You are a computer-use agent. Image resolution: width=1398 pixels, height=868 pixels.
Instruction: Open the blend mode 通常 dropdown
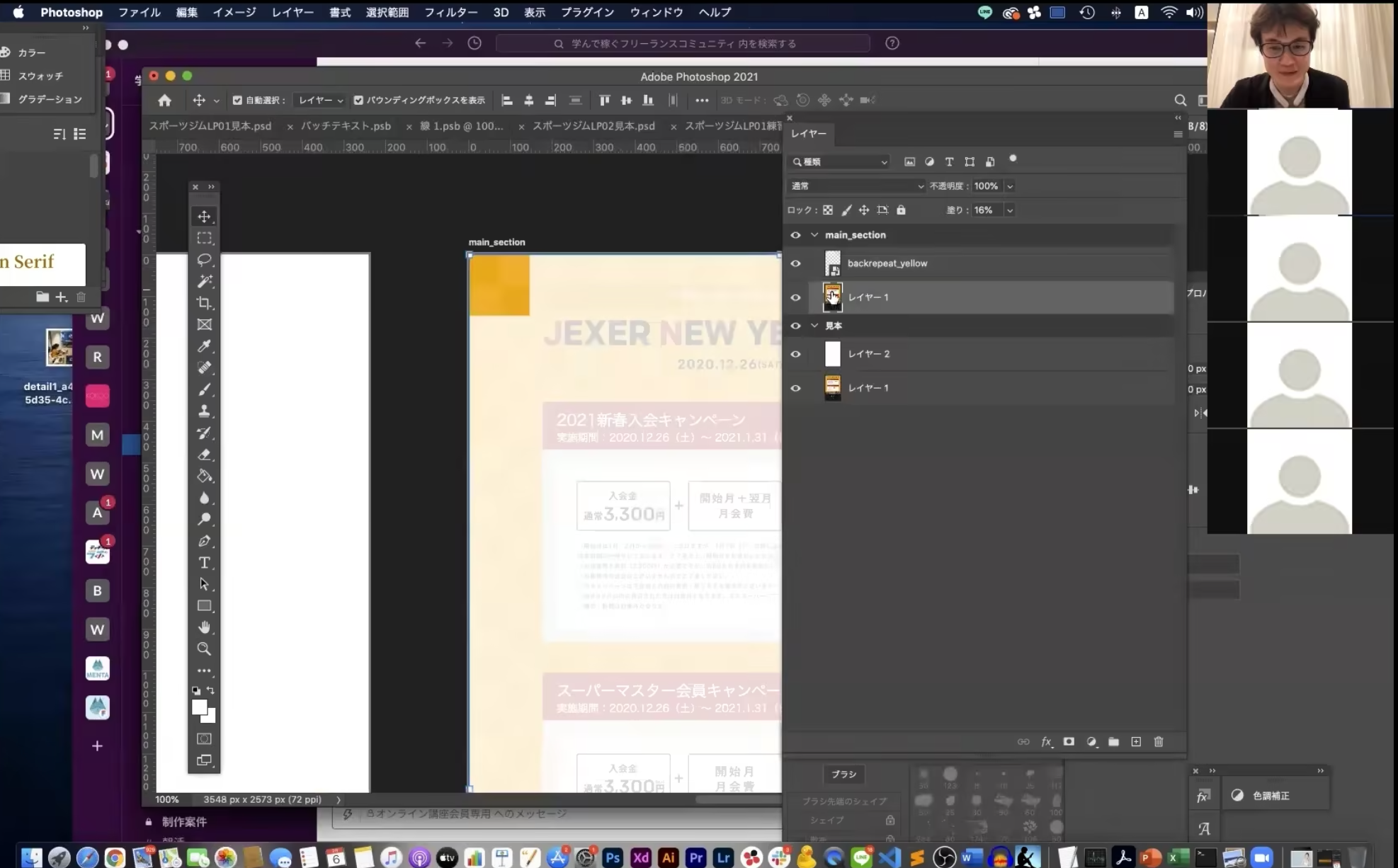pyautogui.click(x=857, y=185)
